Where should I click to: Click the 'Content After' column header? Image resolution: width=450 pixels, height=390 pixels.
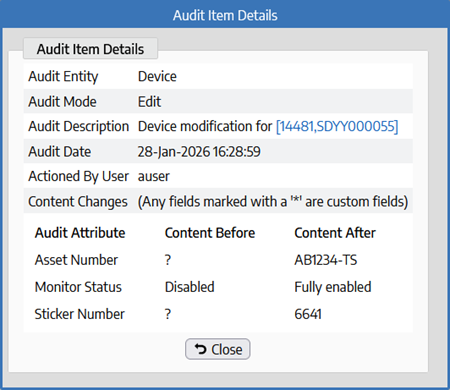tap(335, 233)
